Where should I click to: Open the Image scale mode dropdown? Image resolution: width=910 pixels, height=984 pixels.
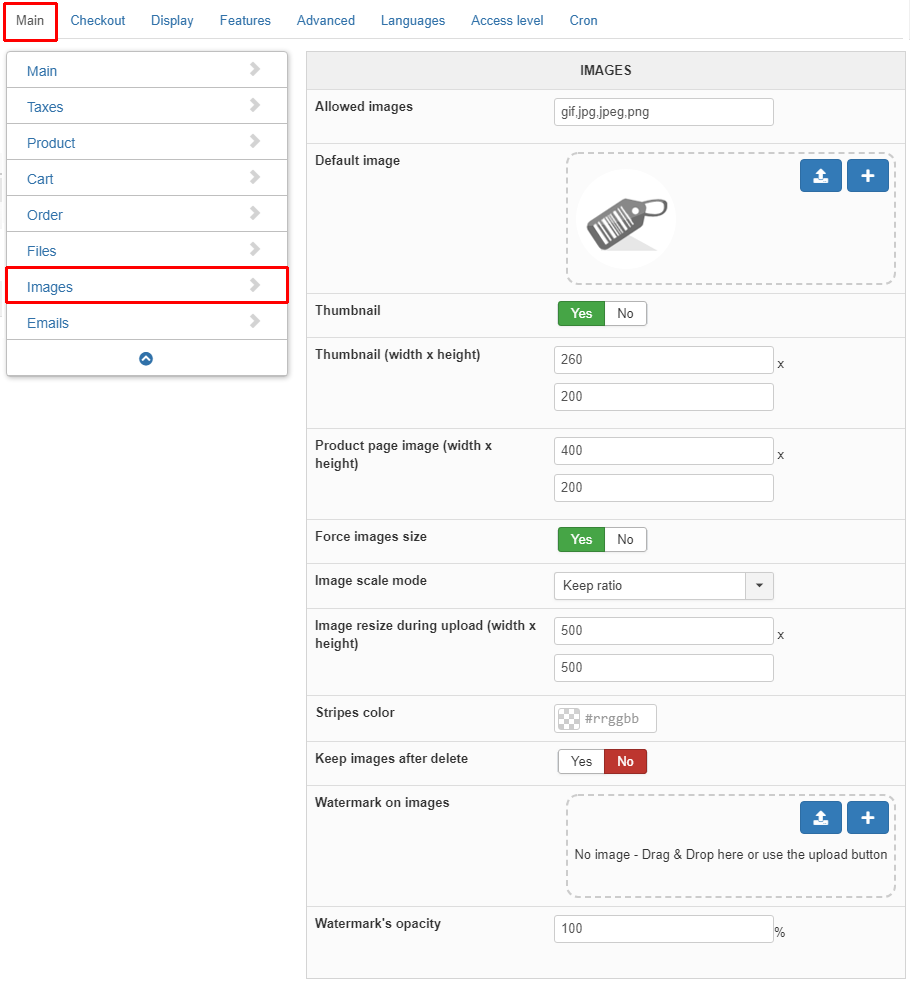(663, 586)
